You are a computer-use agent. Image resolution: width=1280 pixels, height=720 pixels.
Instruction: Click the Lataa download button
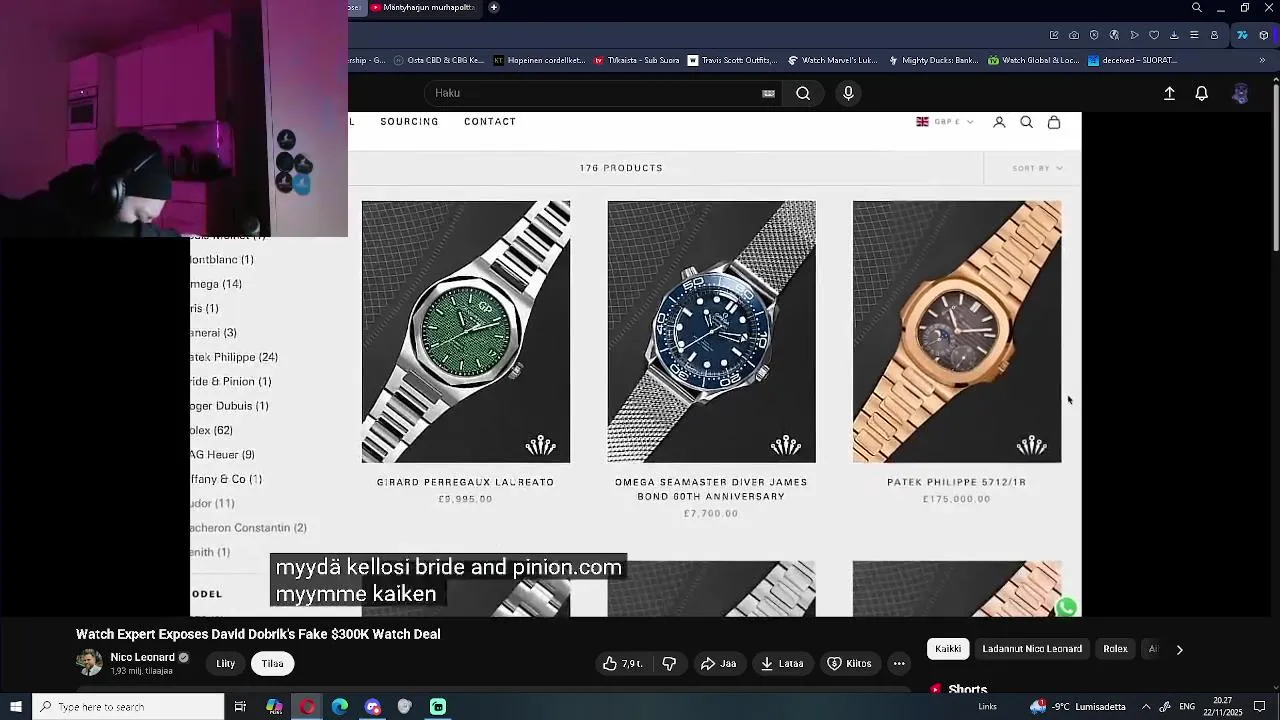coord(782,663)
